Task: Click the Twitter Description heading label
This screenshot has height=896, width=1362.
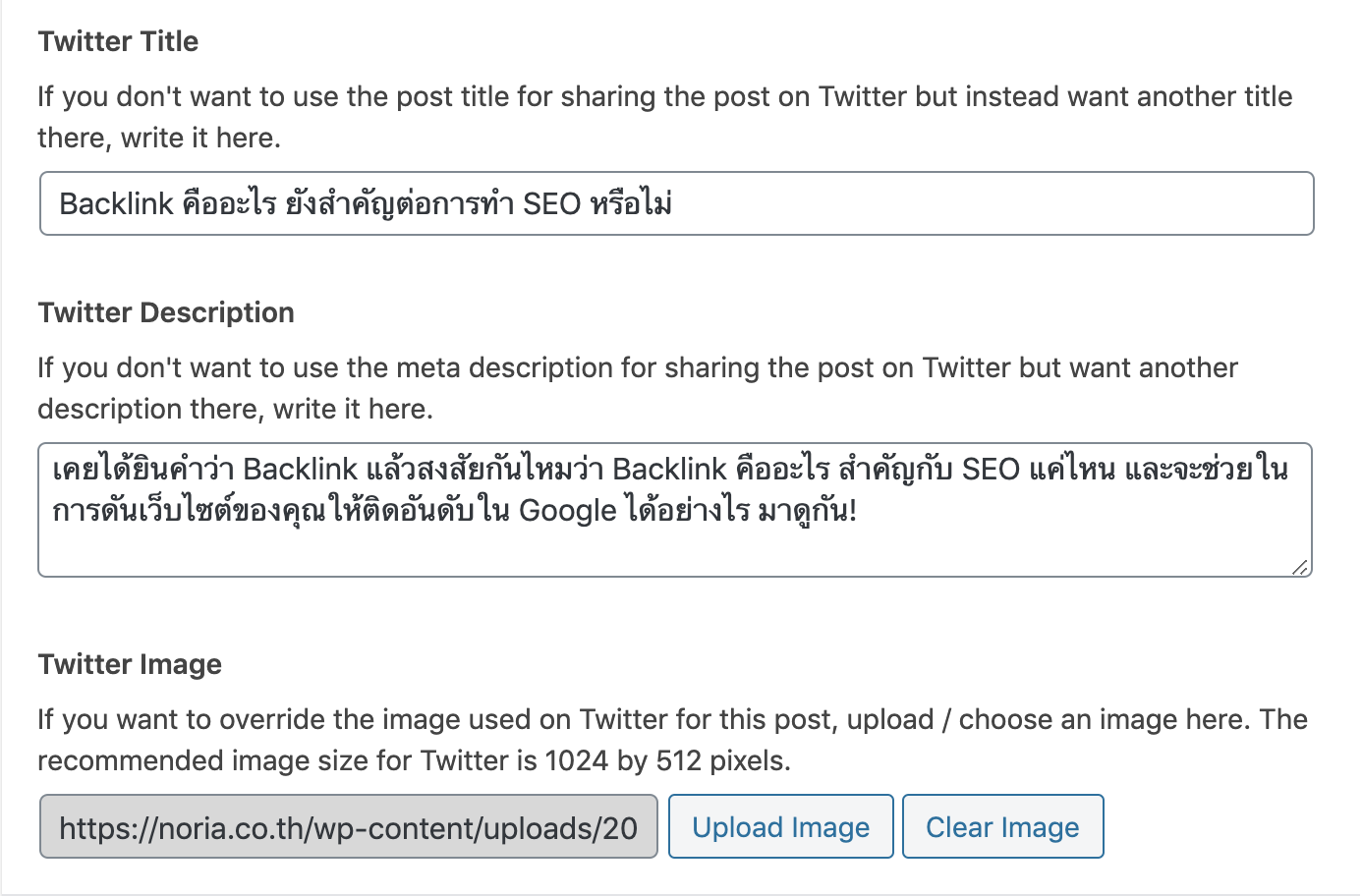Action: point(166,312)
